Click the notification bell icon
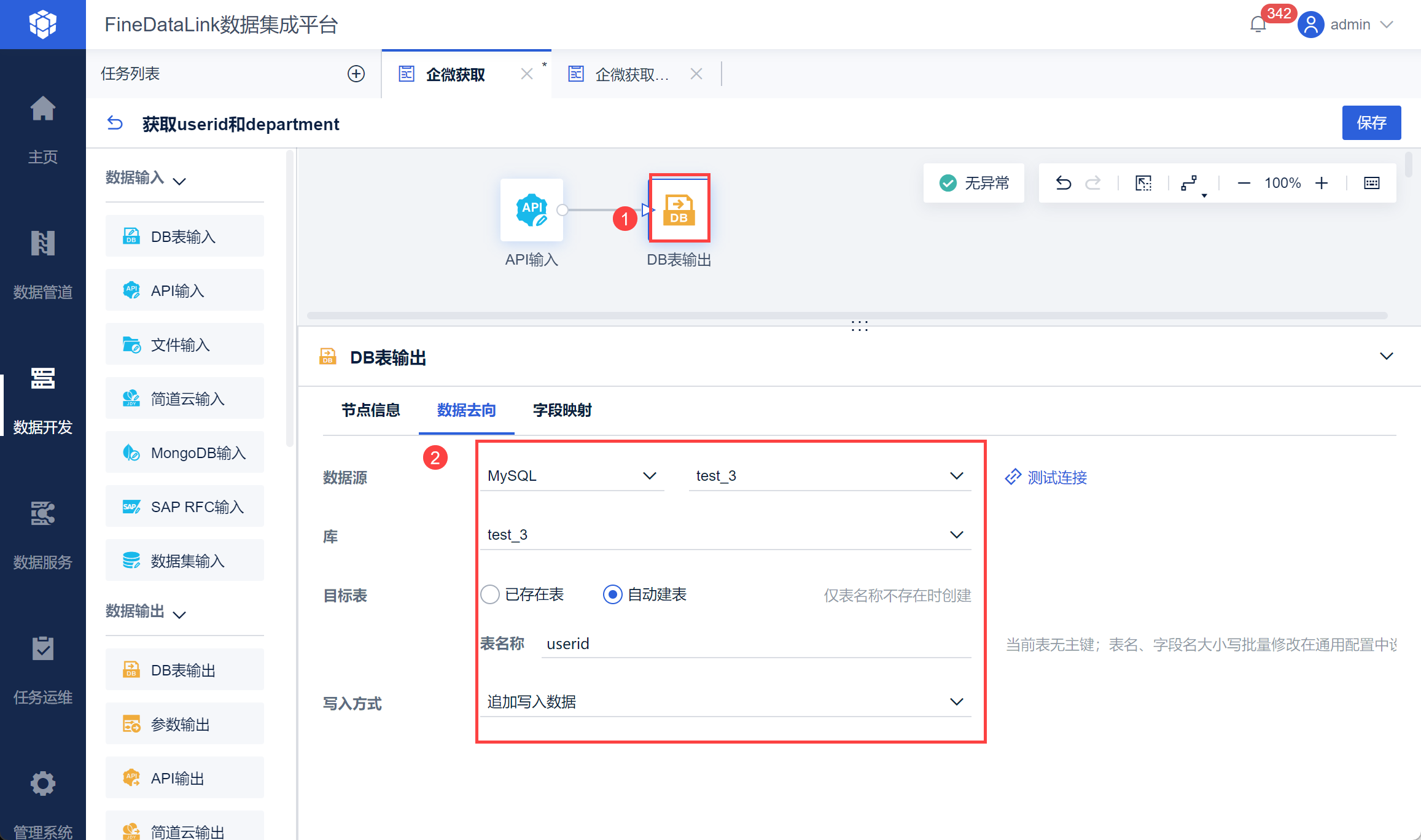Image resolution: width=1421 pixels, height=840 pixels. point(1258,25)
